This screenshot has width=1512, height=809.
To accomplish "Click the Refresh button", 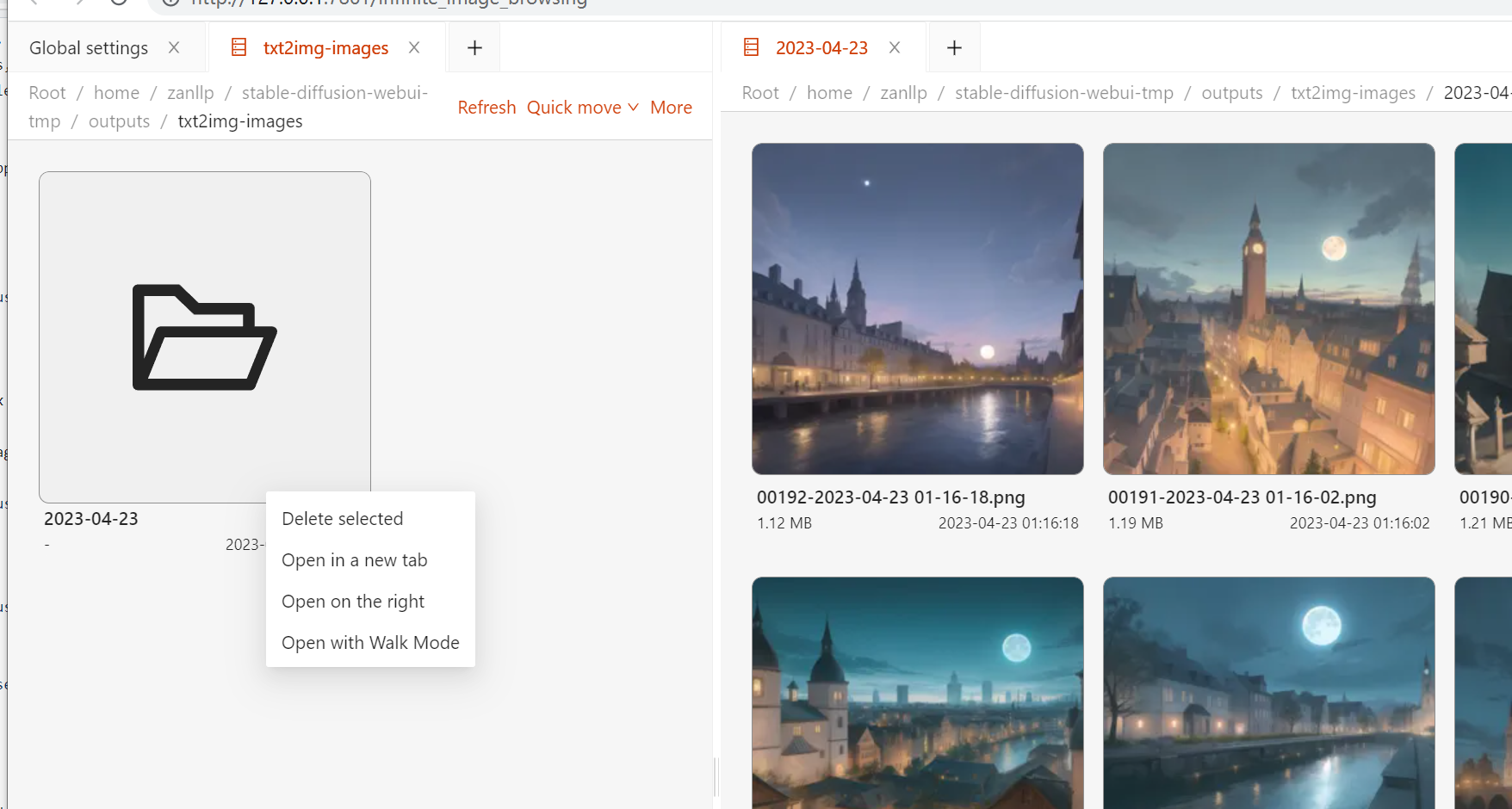I will pyautogui.click(x=486, y=108).
